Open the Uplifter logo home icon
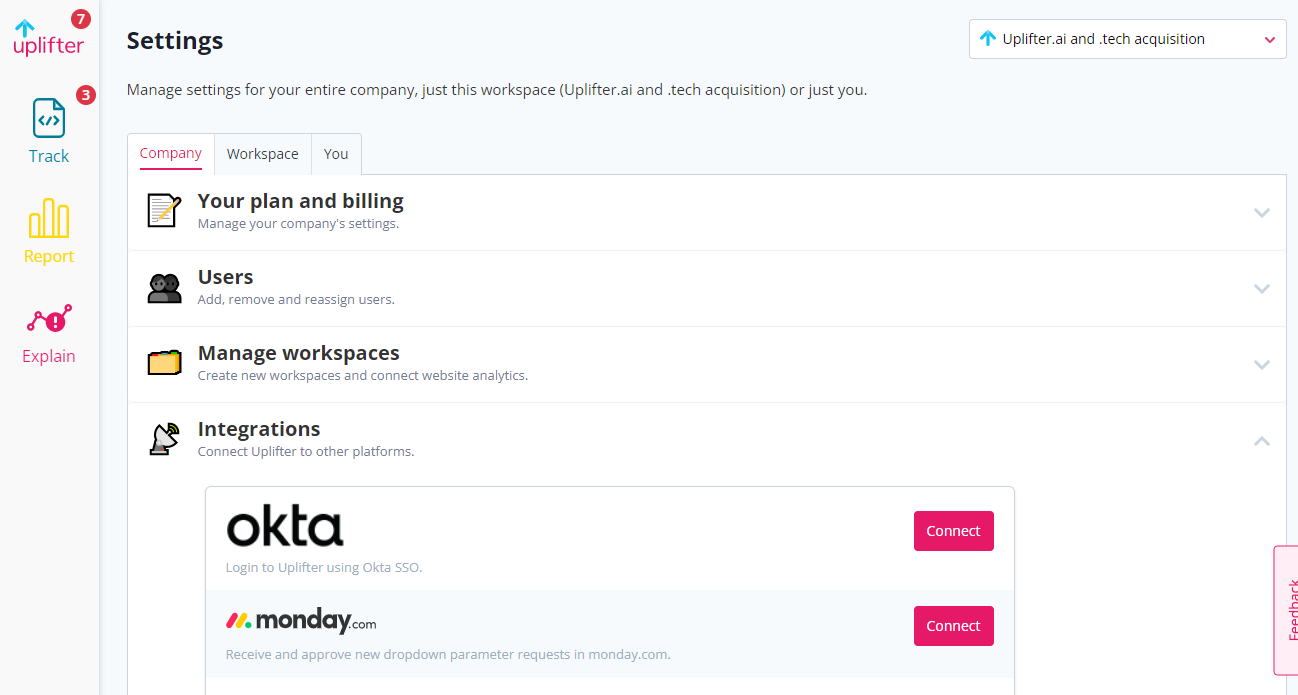 click(x=48, y=38)
